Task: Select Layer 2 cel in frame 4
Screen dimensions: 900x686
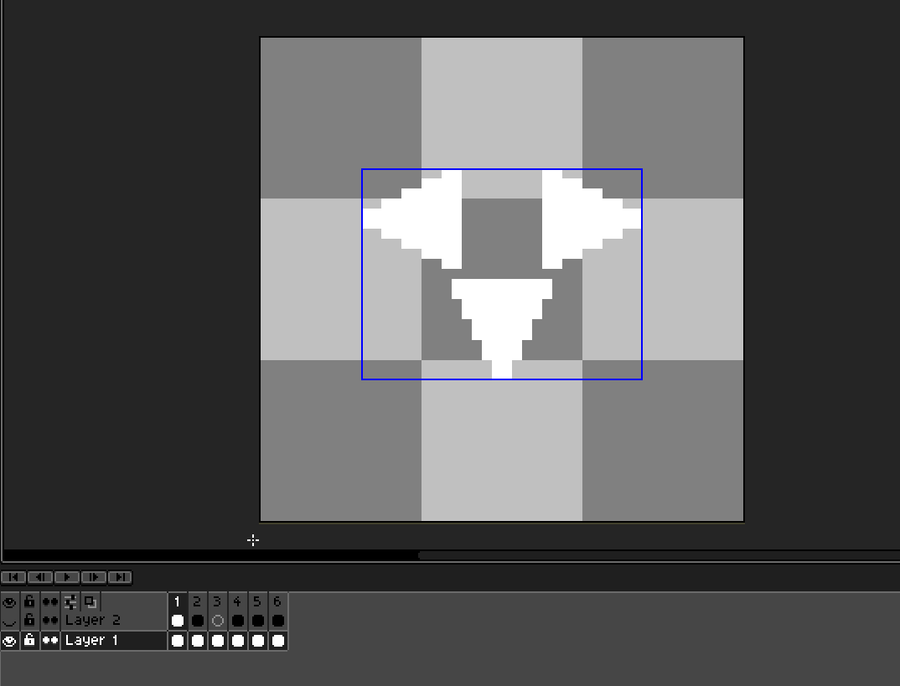Action: (238, 621)
